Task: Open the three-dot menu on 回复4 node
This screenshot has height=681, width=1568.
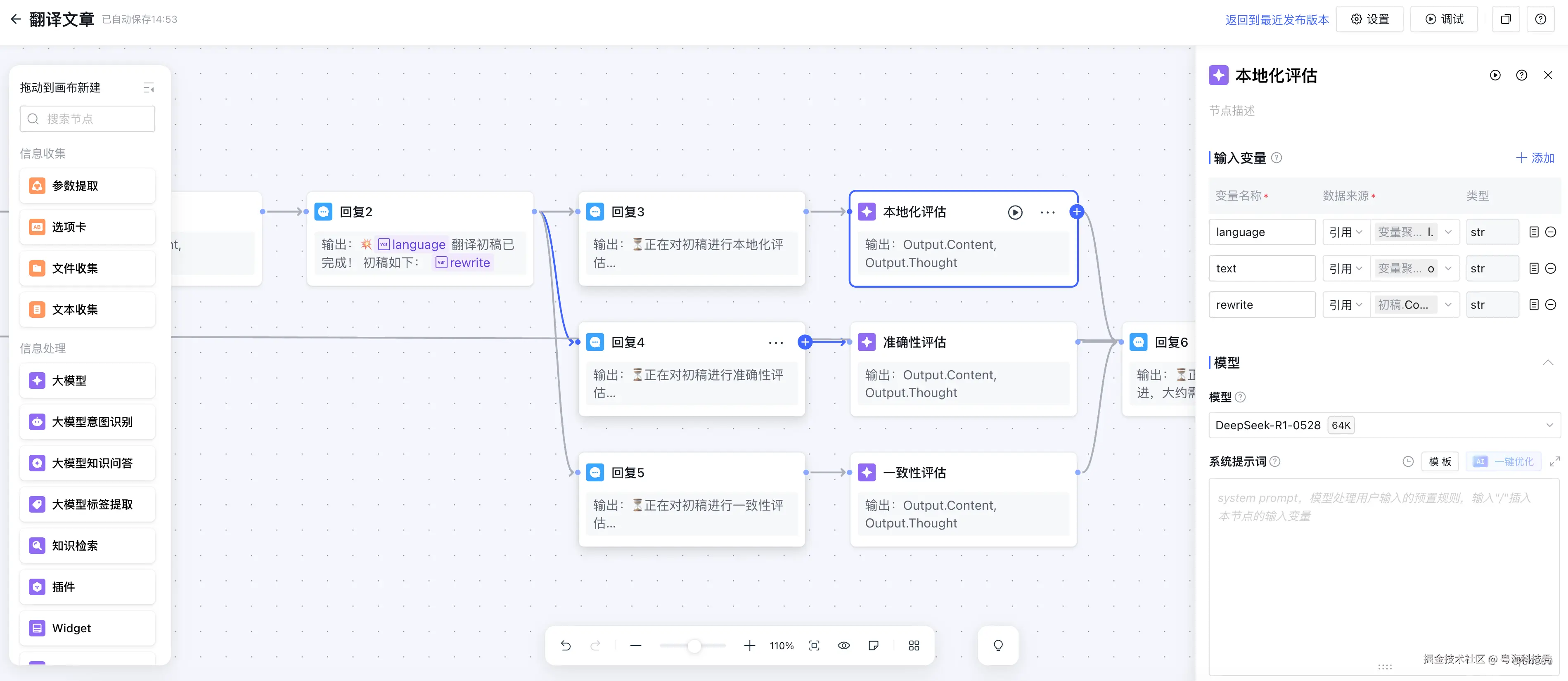Action: click(775, 343)
